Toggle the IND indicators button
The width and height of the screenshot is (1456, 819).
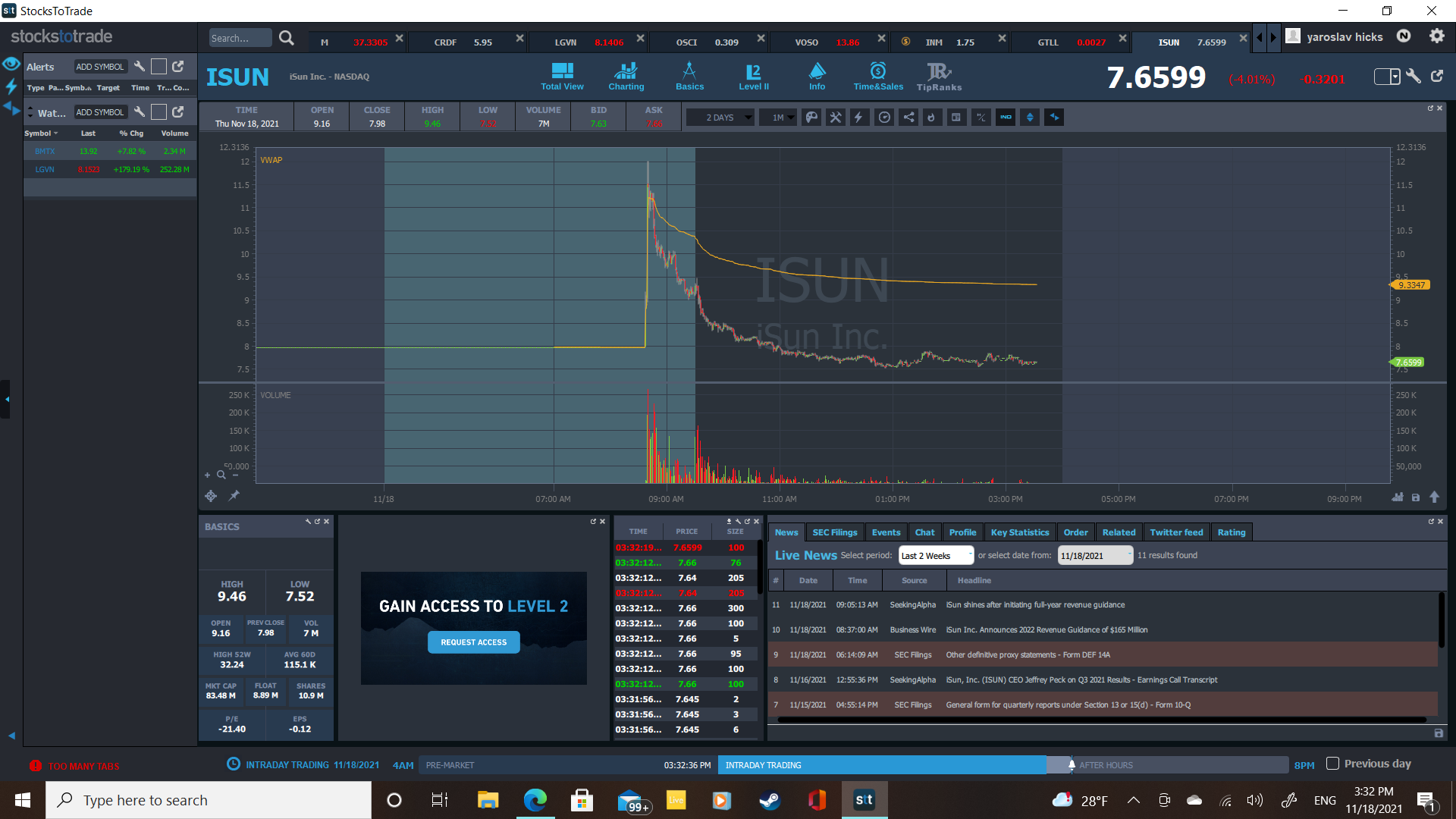[1006, 118]
